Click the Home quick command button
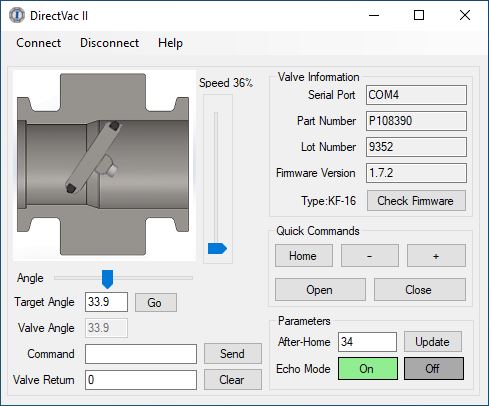Image resolution: width=489 pixels, height=406 pixels. pyautogui.click(x=304, y=256)
